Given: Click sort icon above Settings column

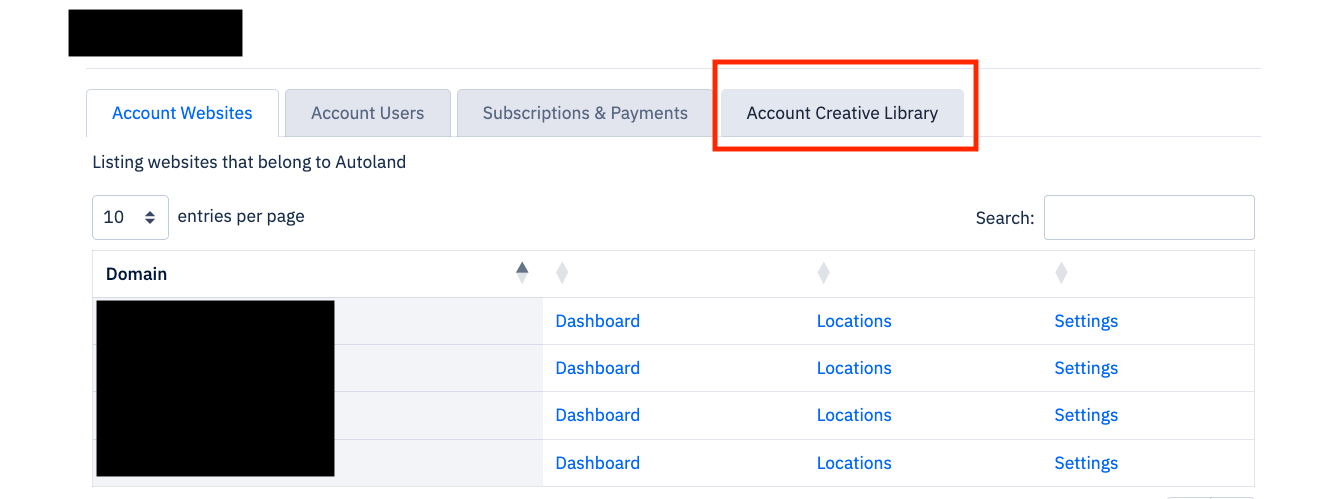Looking at the screenshot, I should 1061,273.
